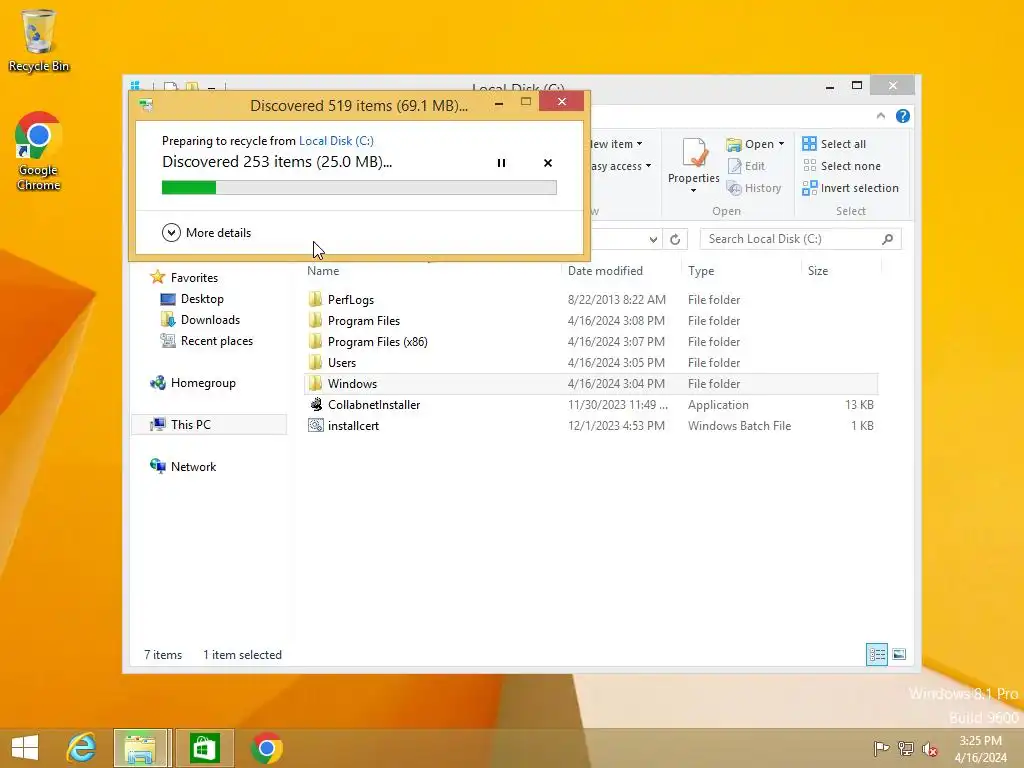Select the Users folder
The height and width of the screenshot is (768, 1024).
tap(342, 362)
